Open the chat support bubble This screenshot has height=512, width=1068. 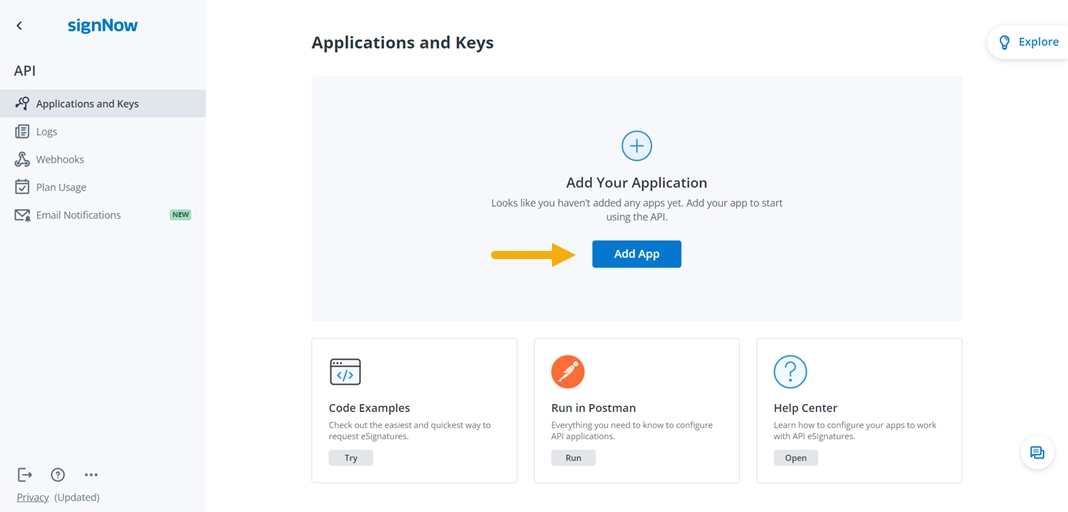click(1037, 452)
